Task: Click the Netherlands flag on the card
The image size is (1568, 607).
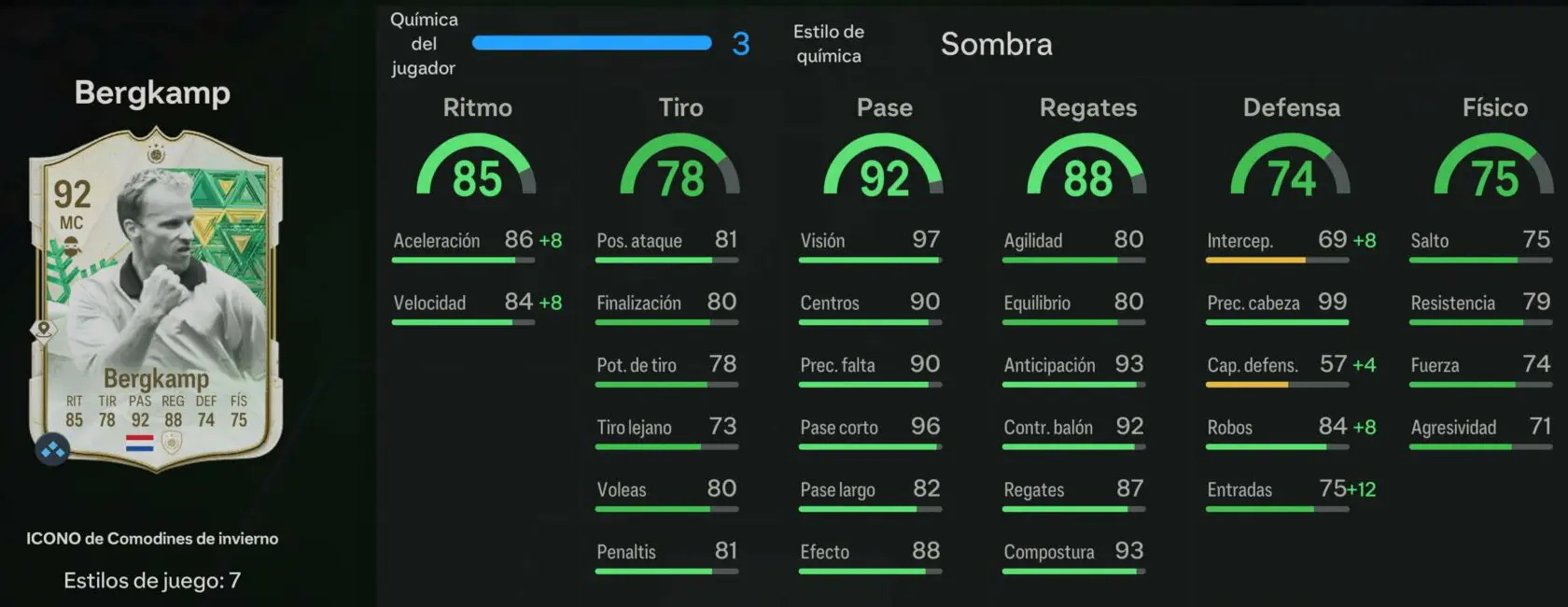Action: (x=139, y=444)
